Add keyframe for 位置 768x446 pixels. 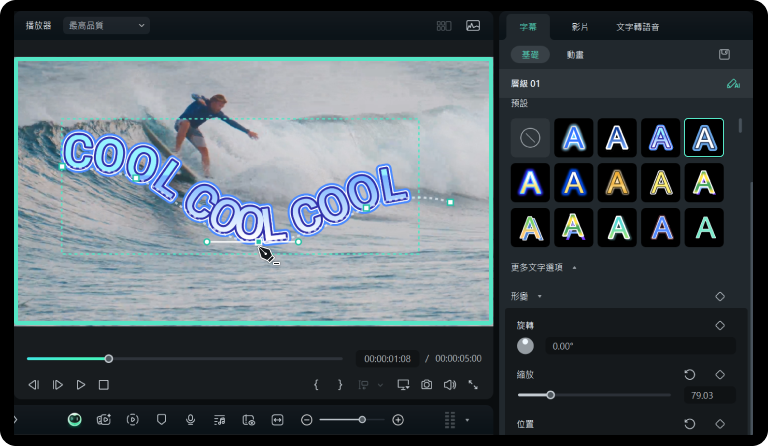[720, 423]
